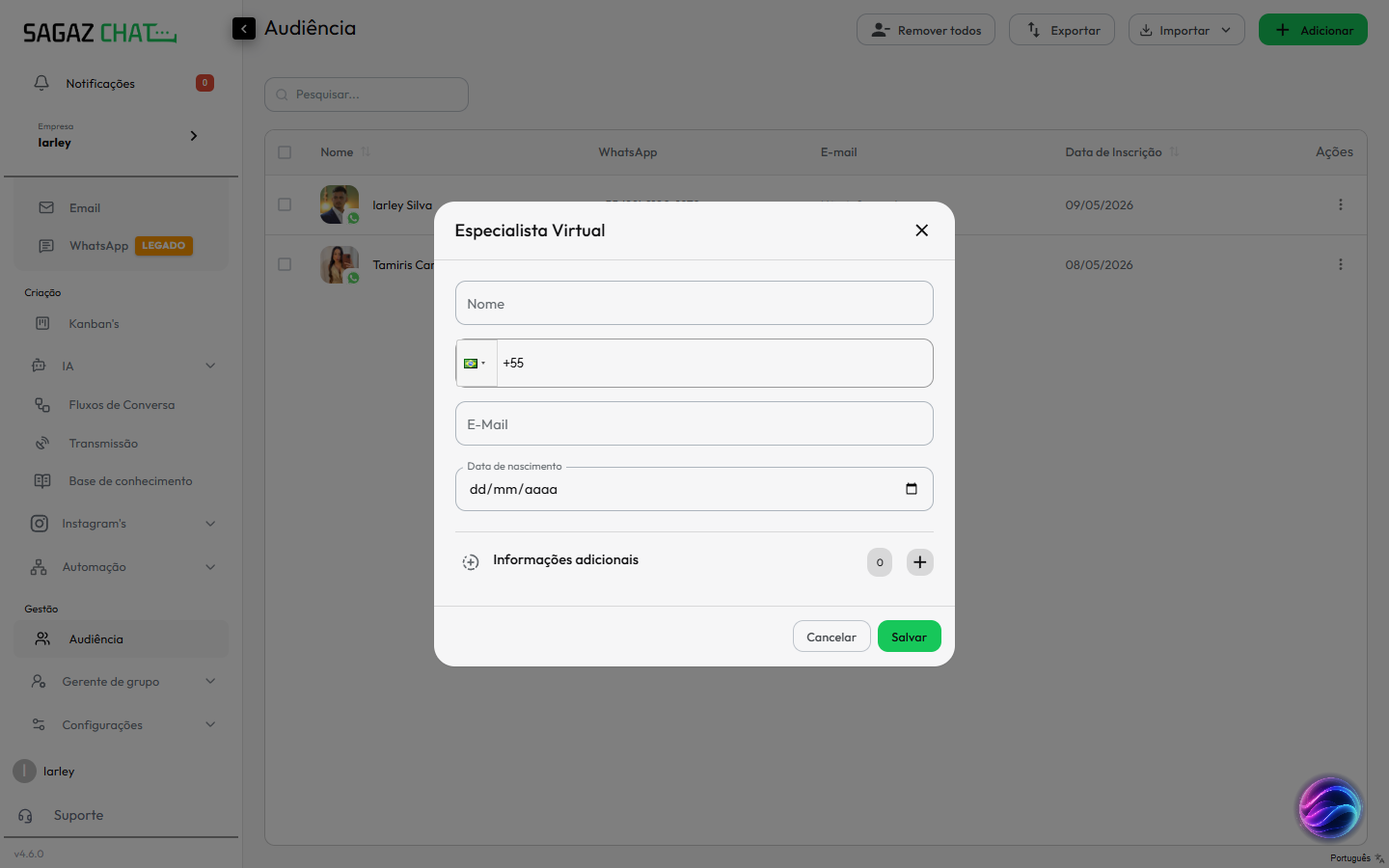Open the Importar dropdown

[x=1186, y=30]
